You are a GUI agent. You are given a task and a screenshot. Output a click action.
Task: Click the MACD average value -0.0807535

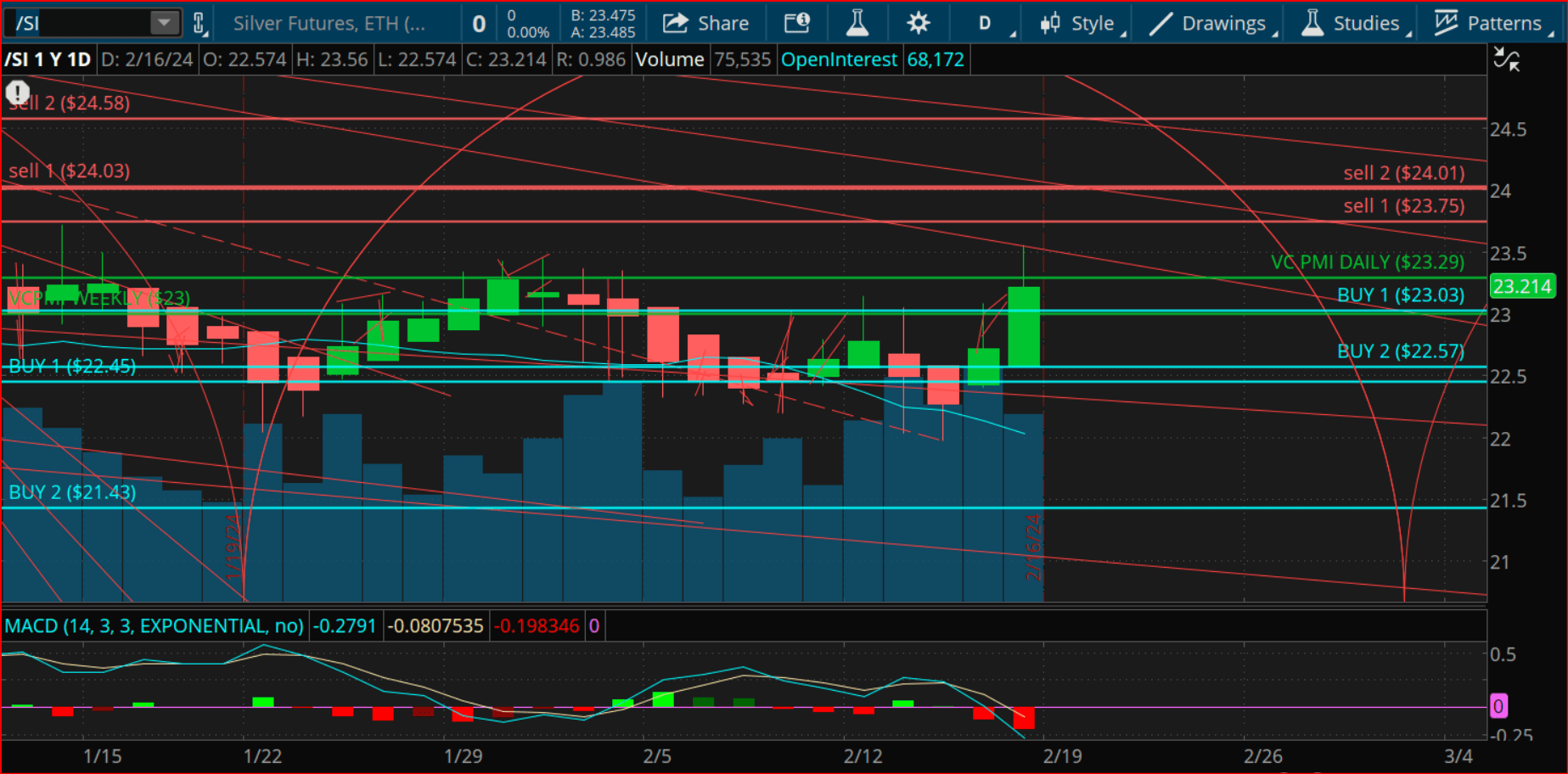[436, 626]
